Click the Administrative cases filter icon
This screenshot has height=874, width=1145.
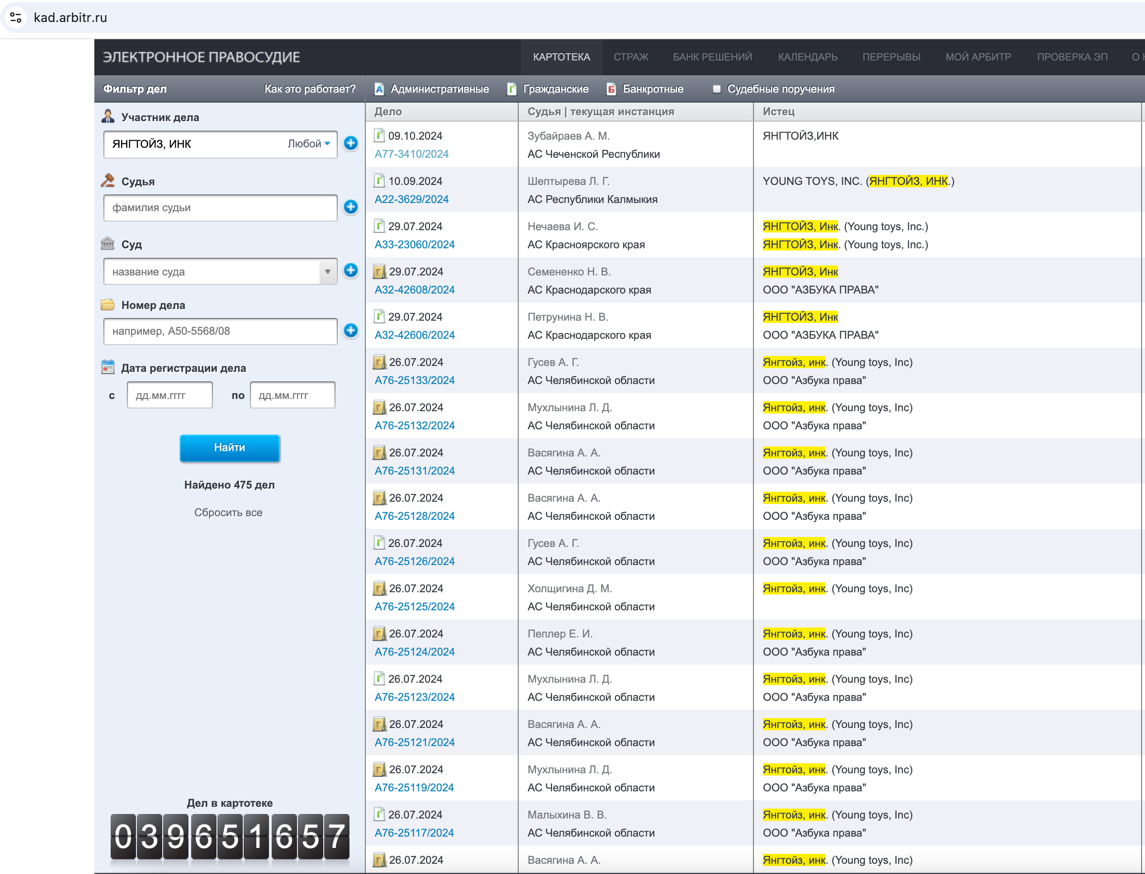click(379, 89)
